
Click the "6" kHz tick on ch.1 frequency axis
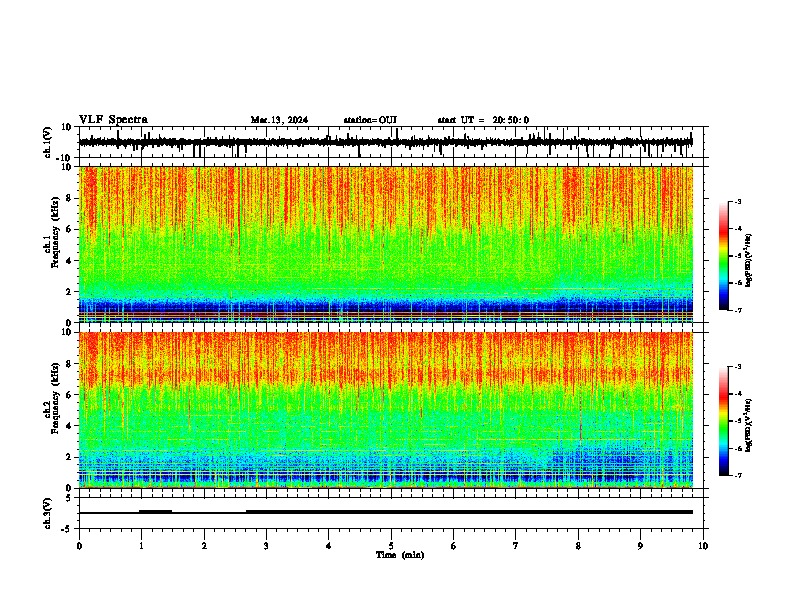point(69,230)
